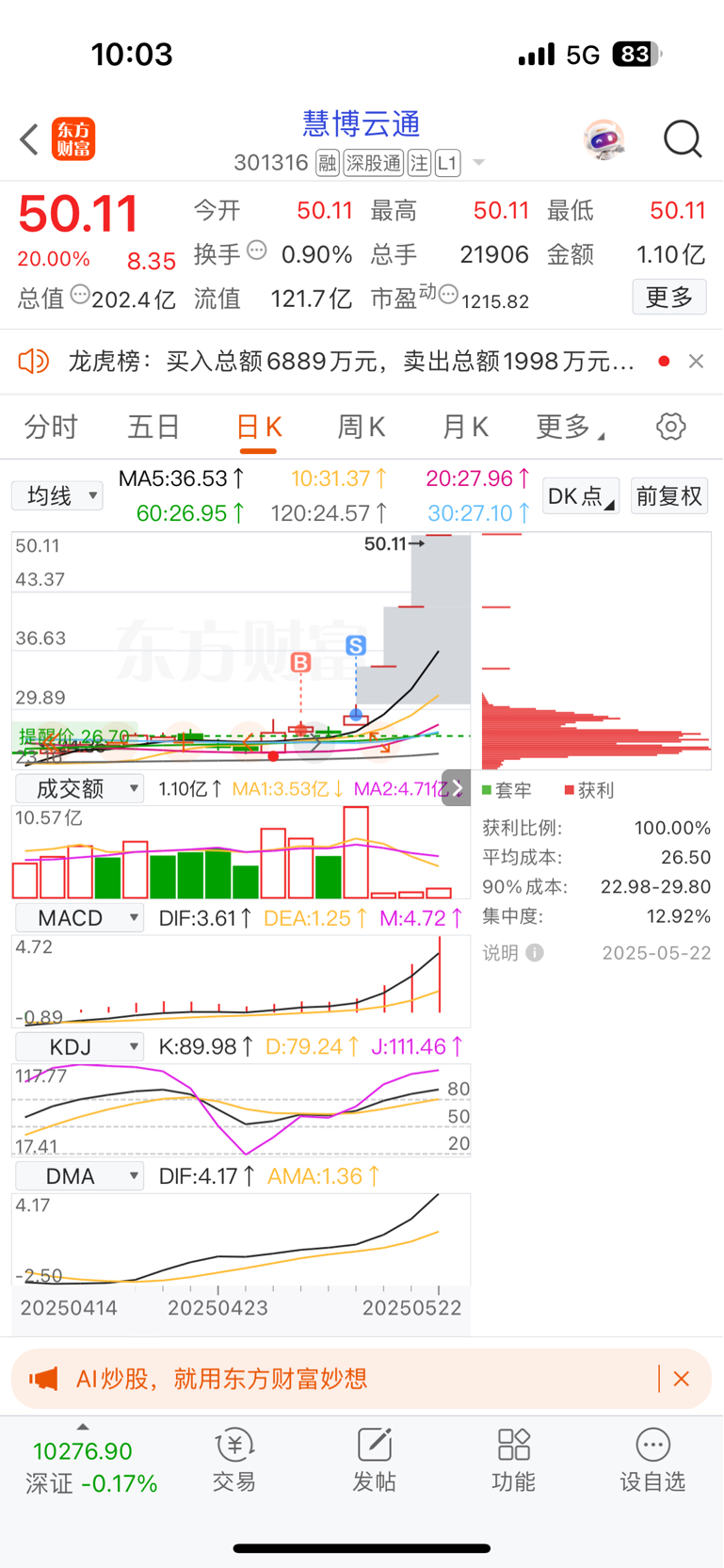The image size is (724, 1568).
Task: Tap the L1 quote level badge
Action: click(447, 163)
